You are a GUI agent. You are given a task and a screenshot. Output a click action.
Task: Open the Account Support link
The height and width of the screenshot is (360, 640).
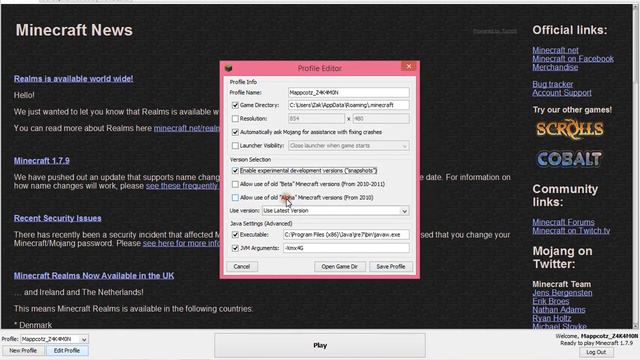pos(562,93)
